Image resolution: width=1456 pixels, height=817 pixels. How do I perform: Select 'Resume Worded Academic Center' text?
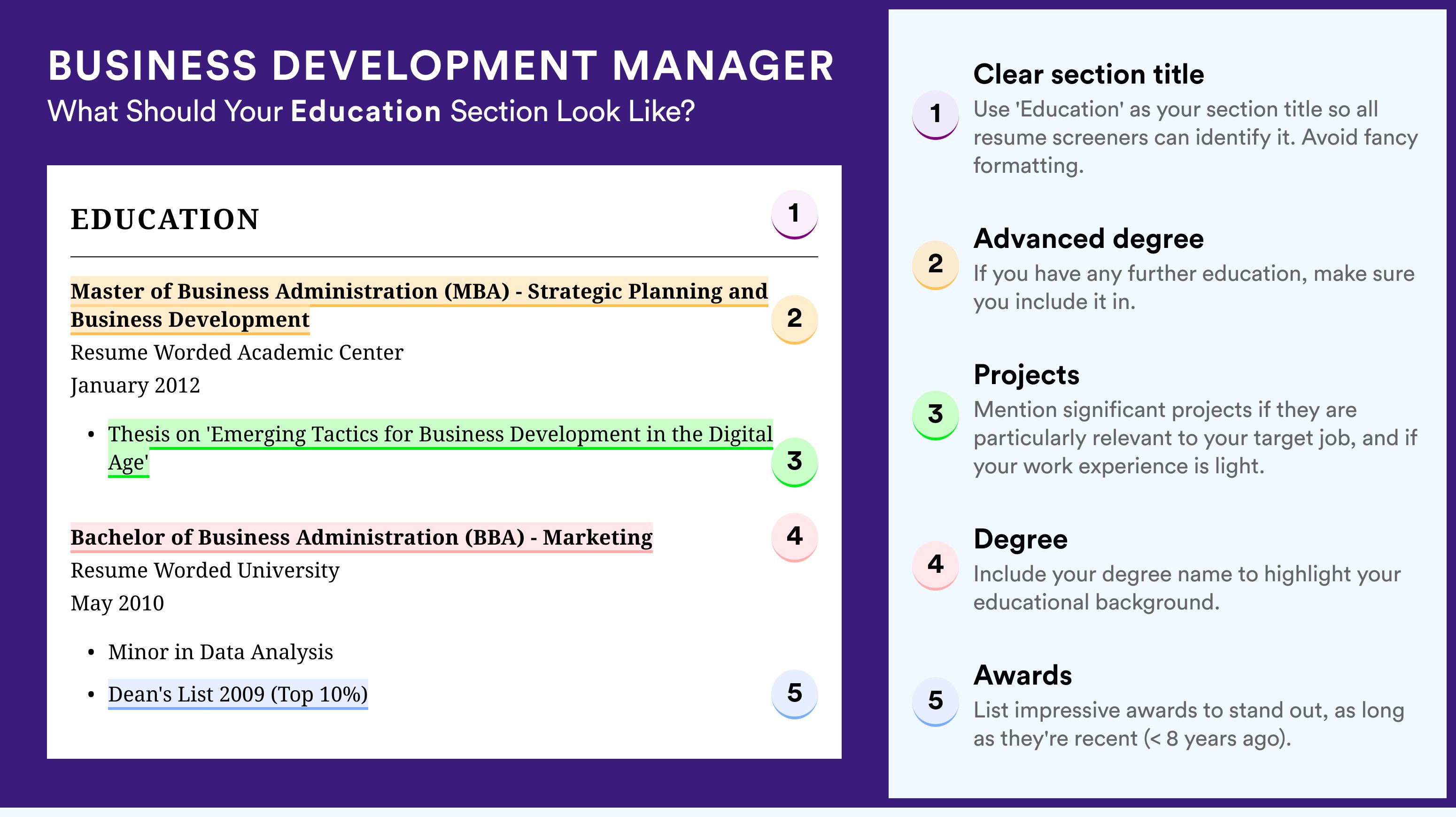click(x=237, y=353)
